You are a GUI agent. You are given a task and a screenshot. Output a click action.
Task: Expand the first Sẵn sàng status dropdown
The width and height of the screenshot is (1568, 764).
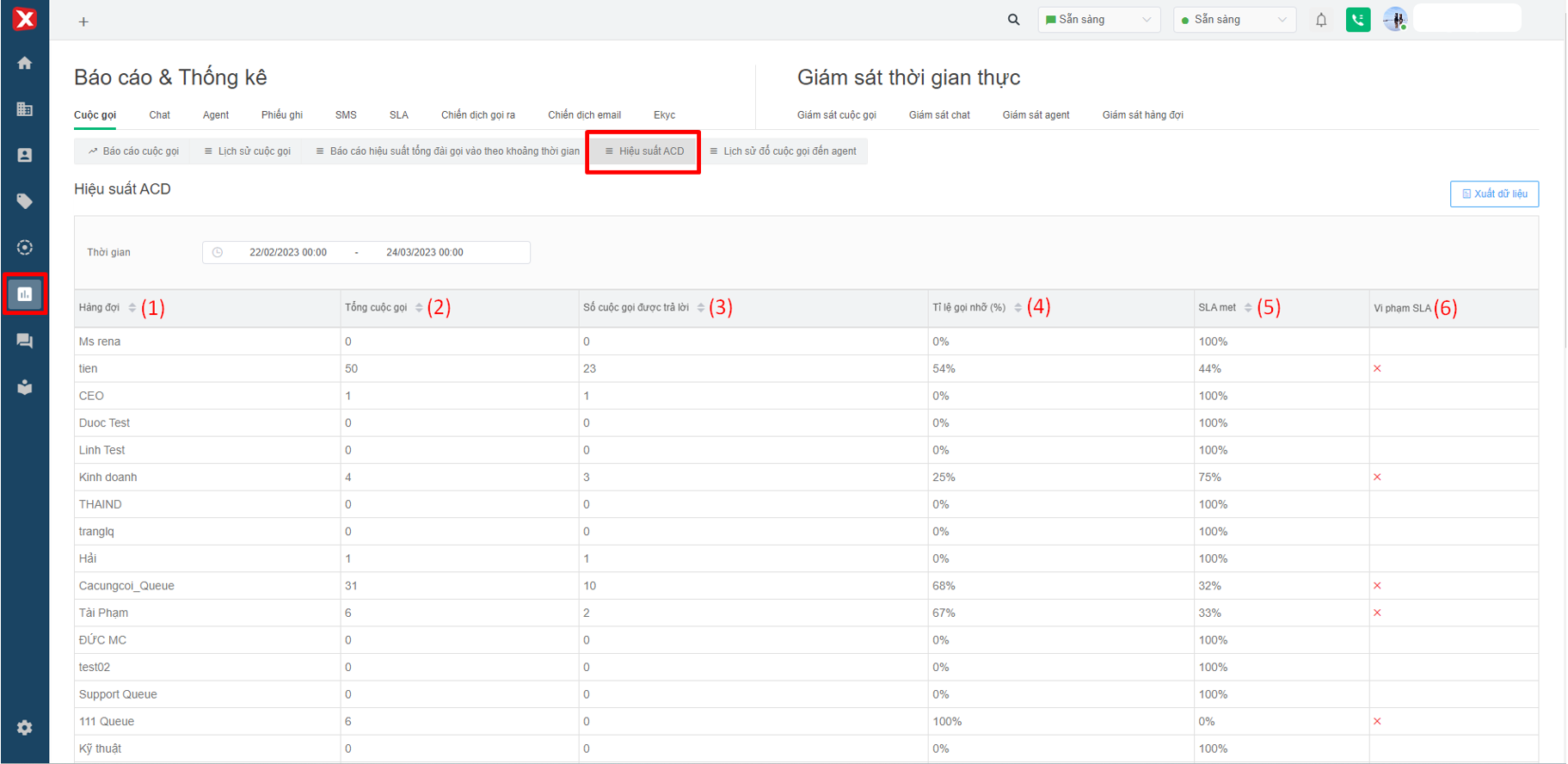(1098, 20)
